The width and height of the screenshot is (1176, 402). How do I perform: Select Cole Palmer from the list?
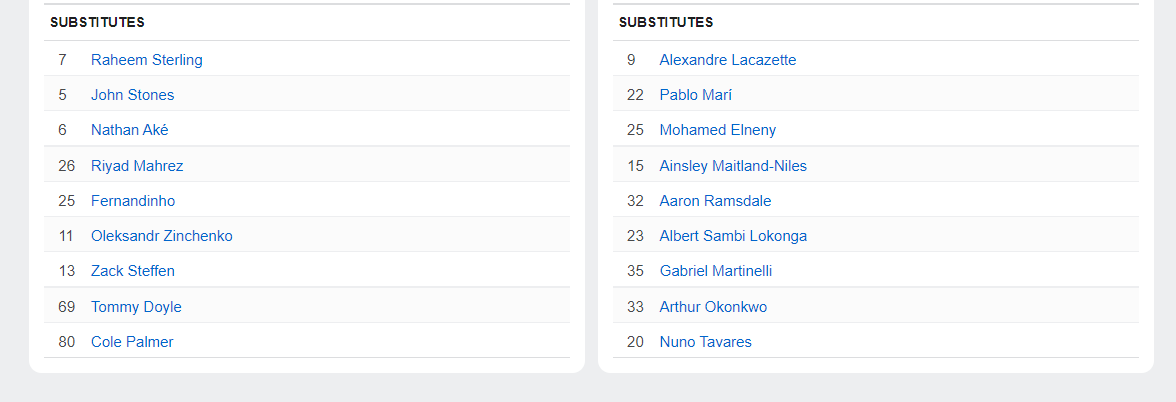coord(132,342)
